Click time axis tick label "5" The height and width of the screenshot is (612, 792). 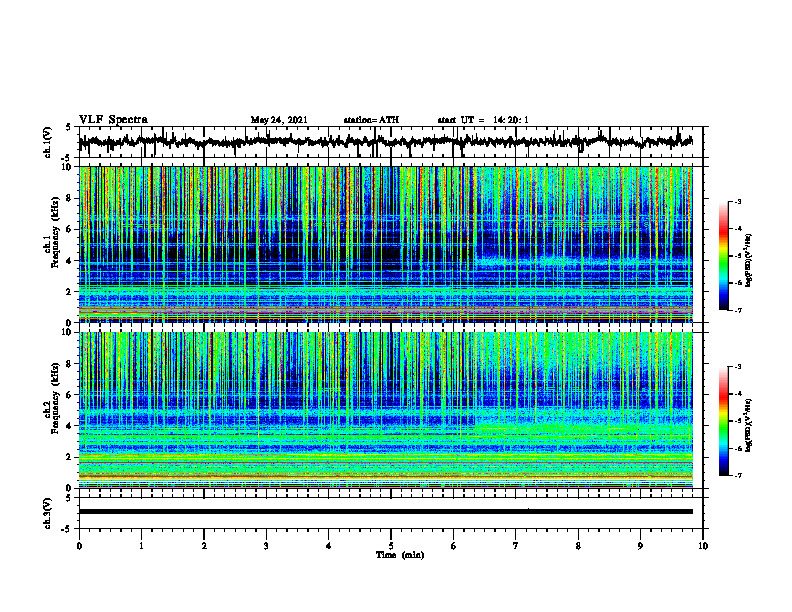coord(391,546)
